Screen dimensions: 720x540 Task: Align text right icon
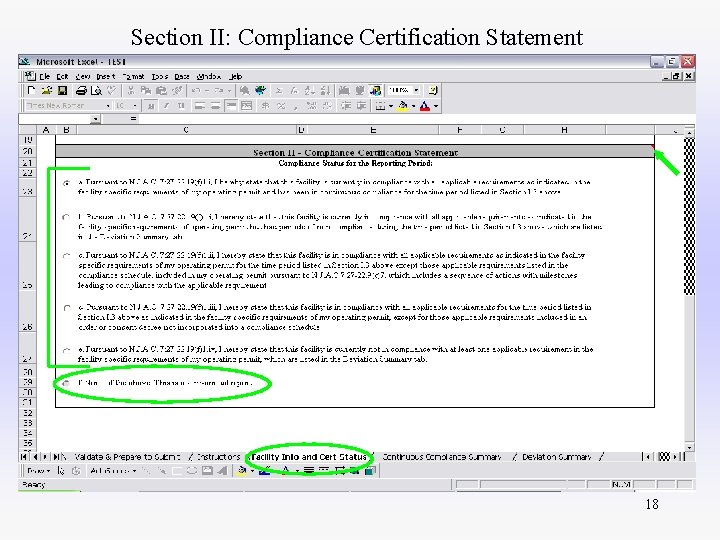(231, 106)
